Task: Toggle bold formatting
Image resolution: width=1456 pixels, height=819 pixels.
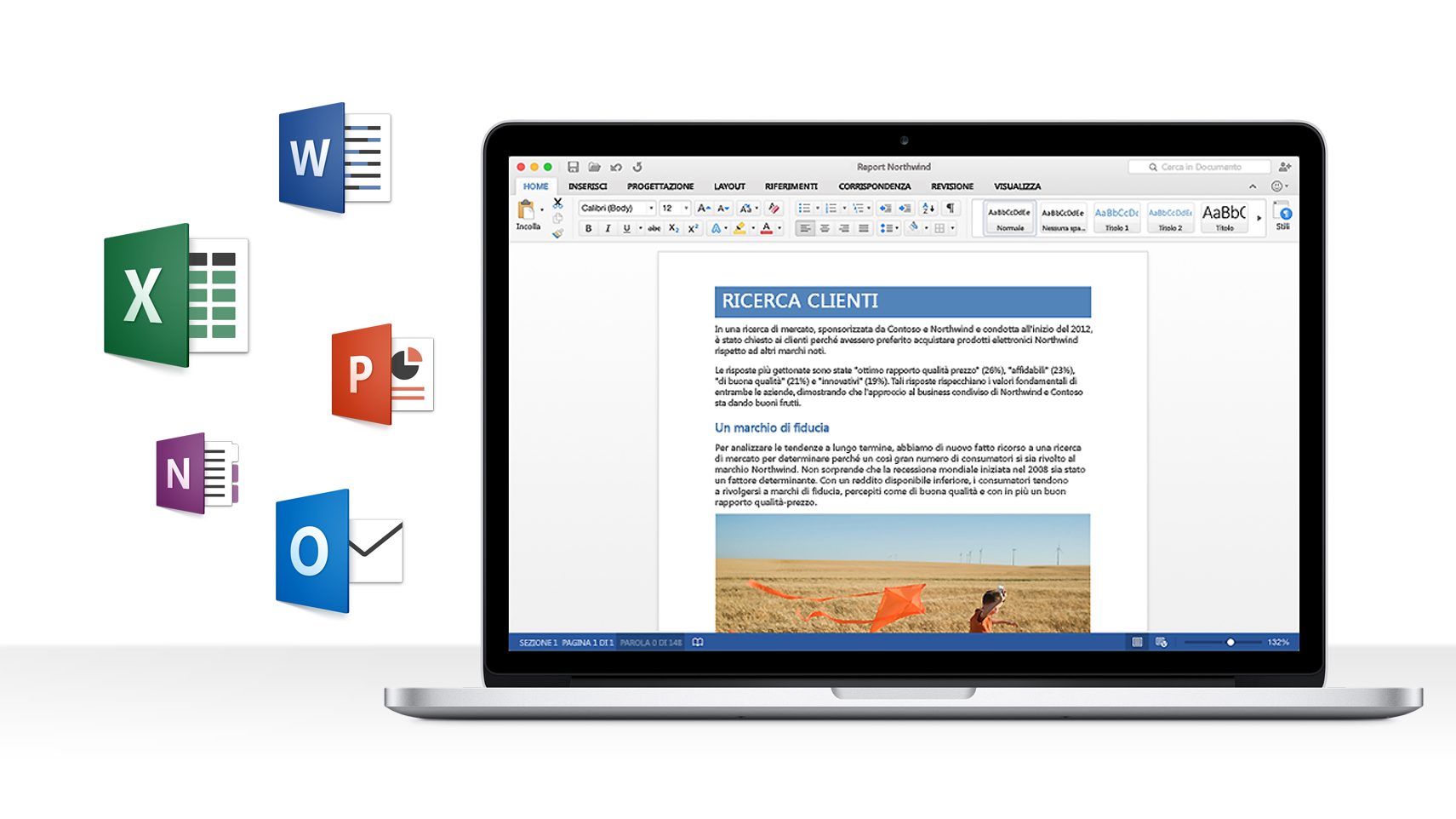Action: [x=588, y=228]
